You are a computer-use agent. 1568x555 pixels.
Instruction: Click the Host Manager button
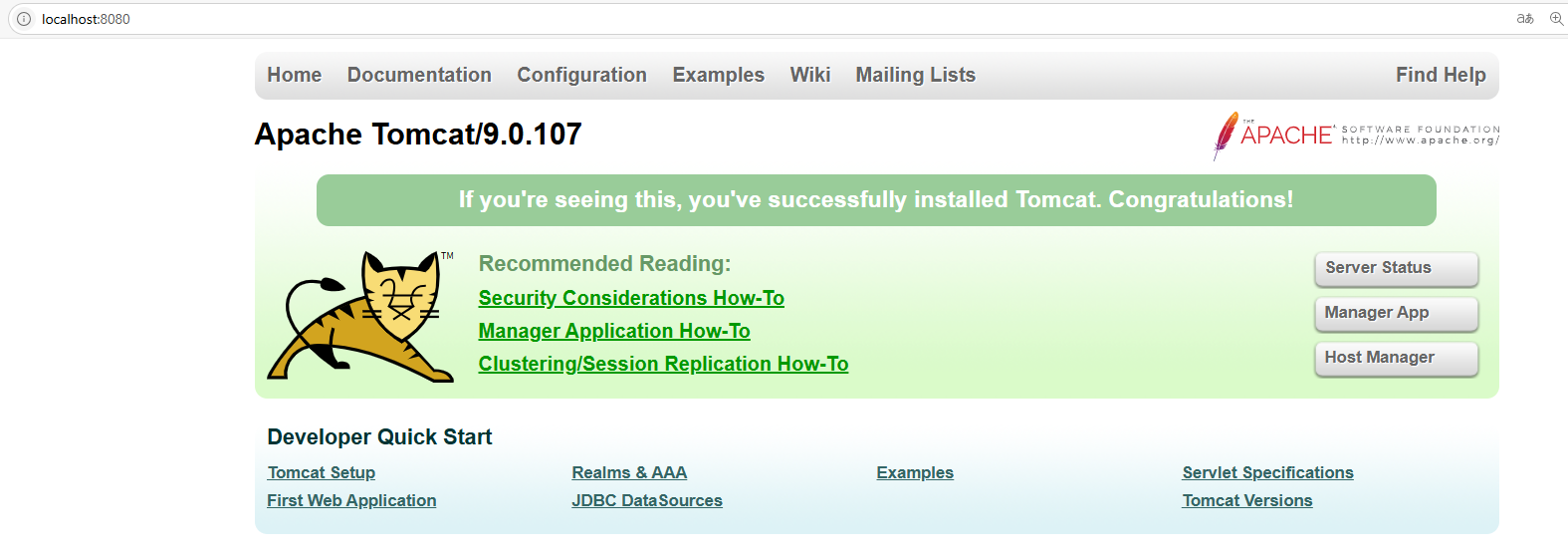(1396, 358)
